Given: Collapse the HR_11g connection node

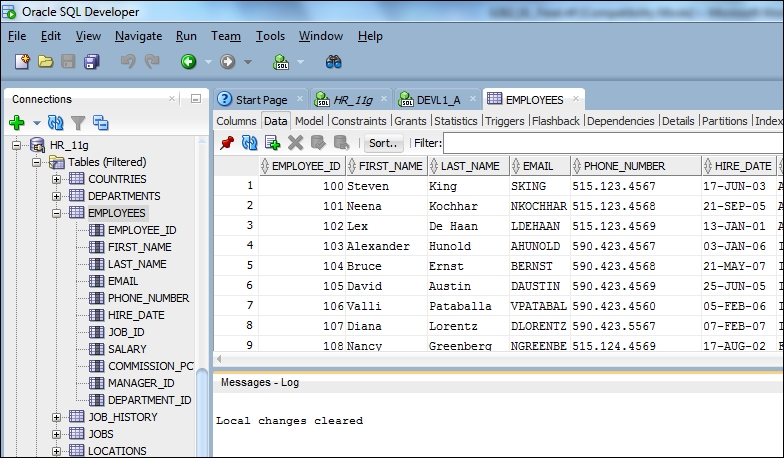Looking at the screenshot, I should click(x=16, y=145).
